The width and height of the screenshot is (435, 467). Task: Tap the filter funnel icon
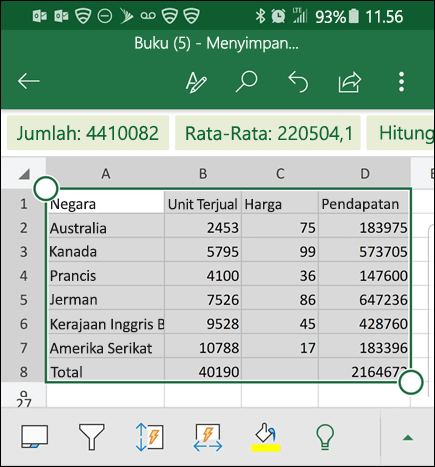[x=92, y=437]
